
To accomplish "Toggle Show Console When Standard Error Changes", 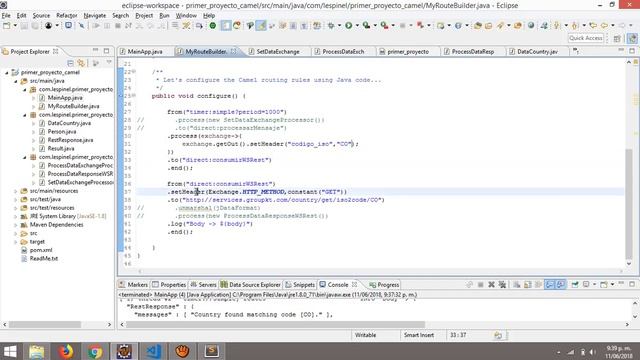I will (x=561, y=284).
